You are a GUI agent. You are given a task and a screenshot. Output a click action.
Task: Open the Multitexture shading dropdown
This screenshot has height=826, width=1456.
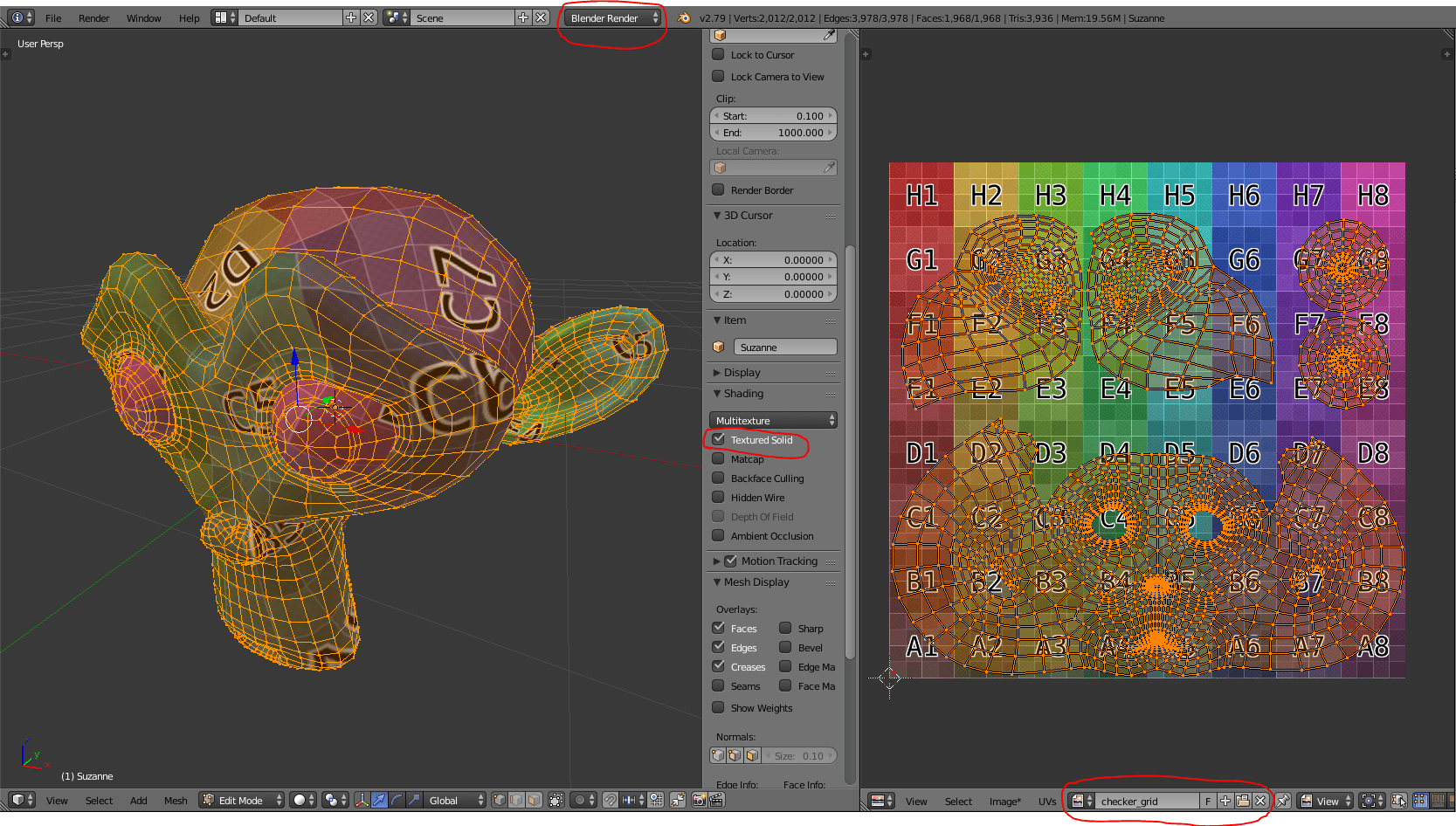772,420
